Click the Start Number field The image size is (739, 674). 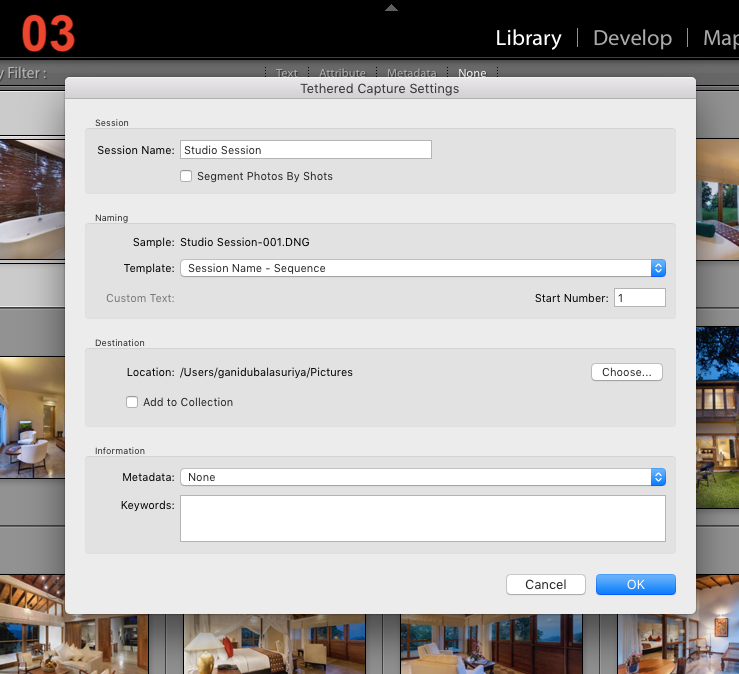tap(640, 298)
